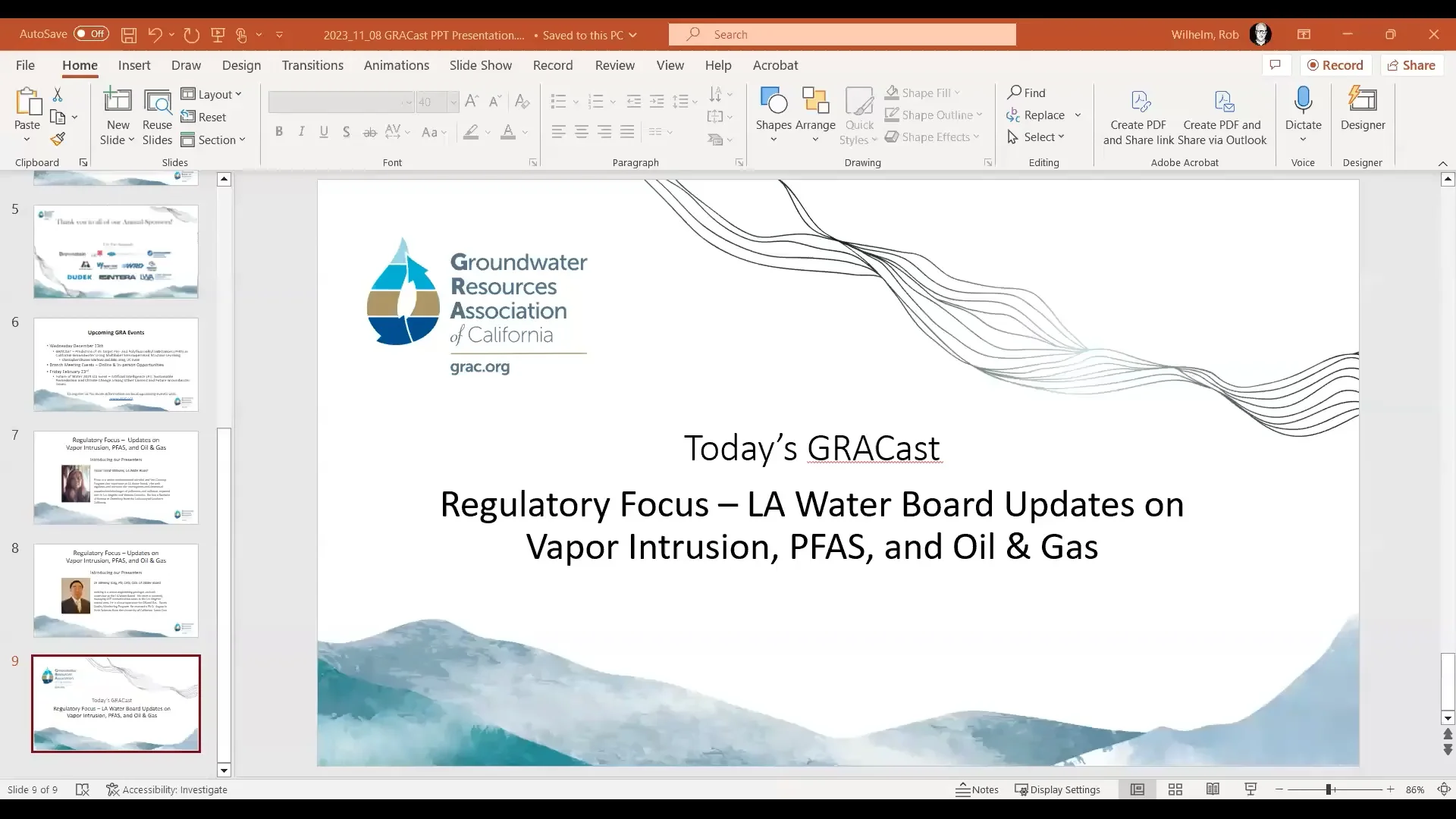Select slide 6 thumbnail
1456x819 pixels.
click(115, 365)
